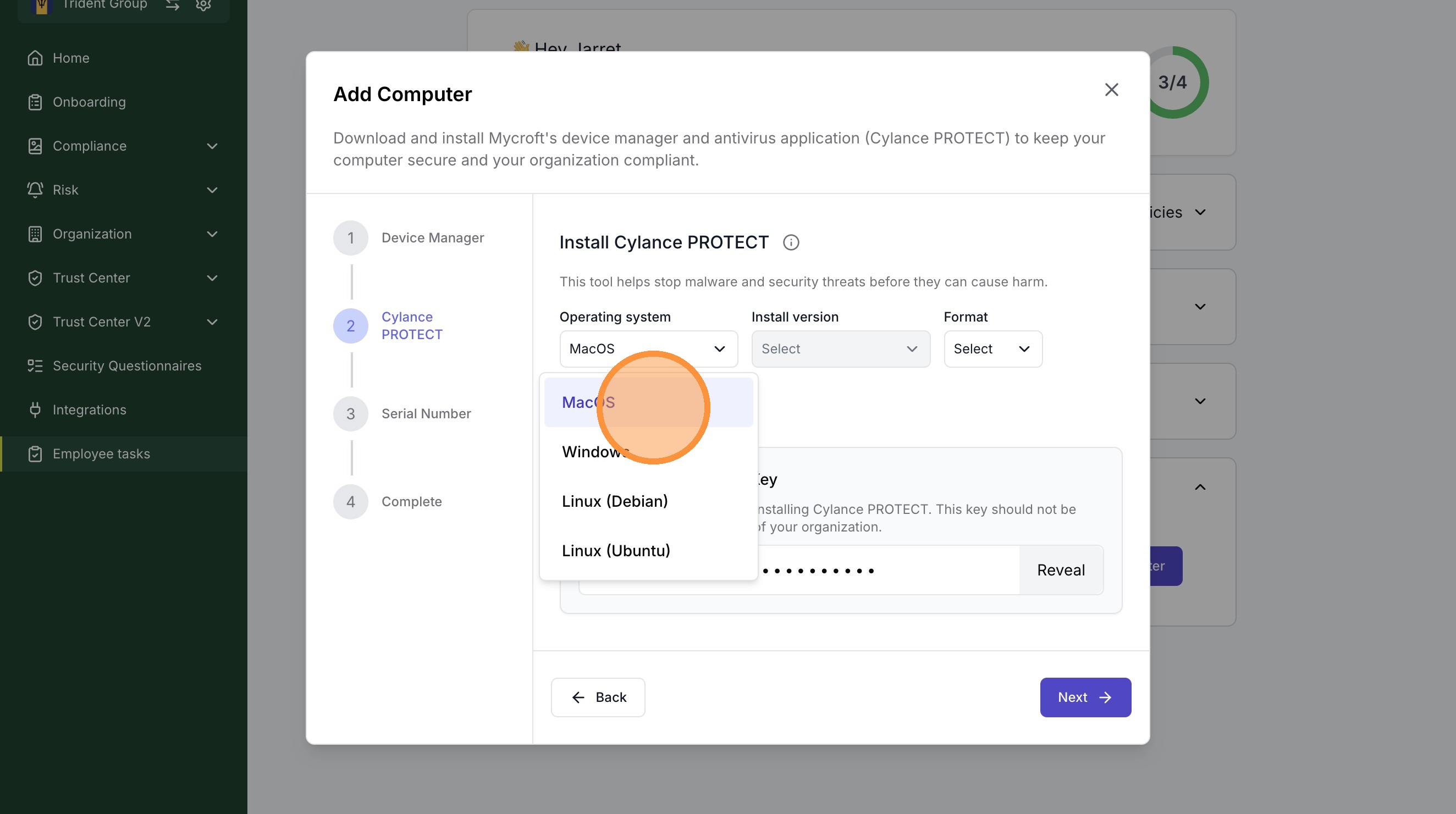This screenshot has width=1456, height=814.
Task: Click the Risk alarm bell icon
Action: [x=35, y=190]
